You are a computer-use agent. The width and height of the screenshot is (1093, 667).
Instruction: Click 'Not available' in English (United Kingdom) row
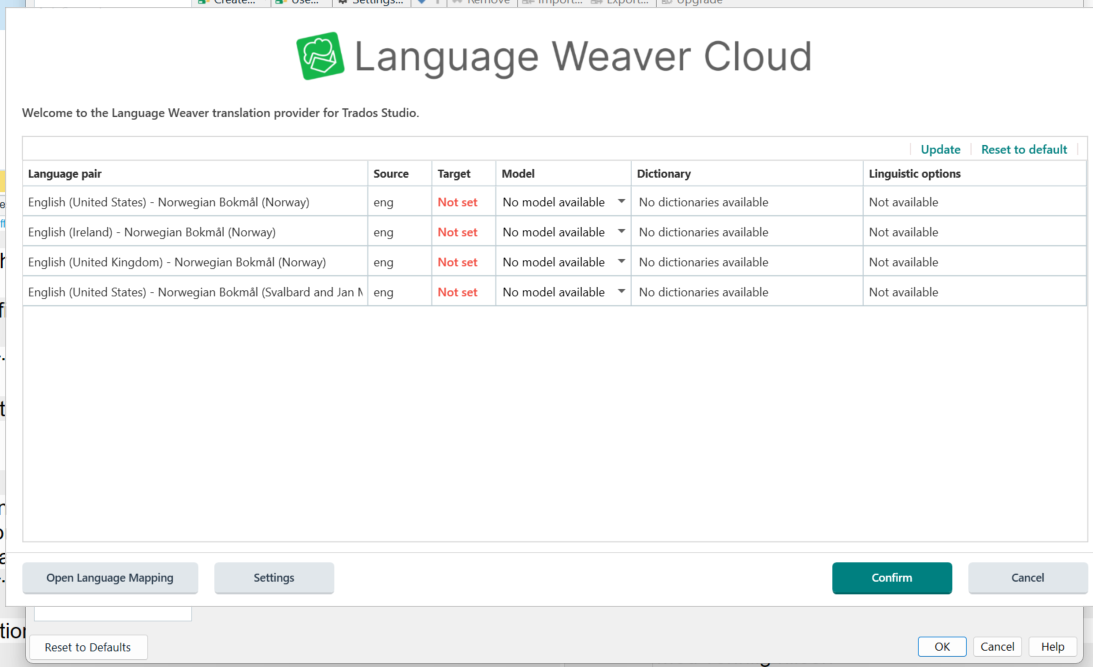[903, 262]
